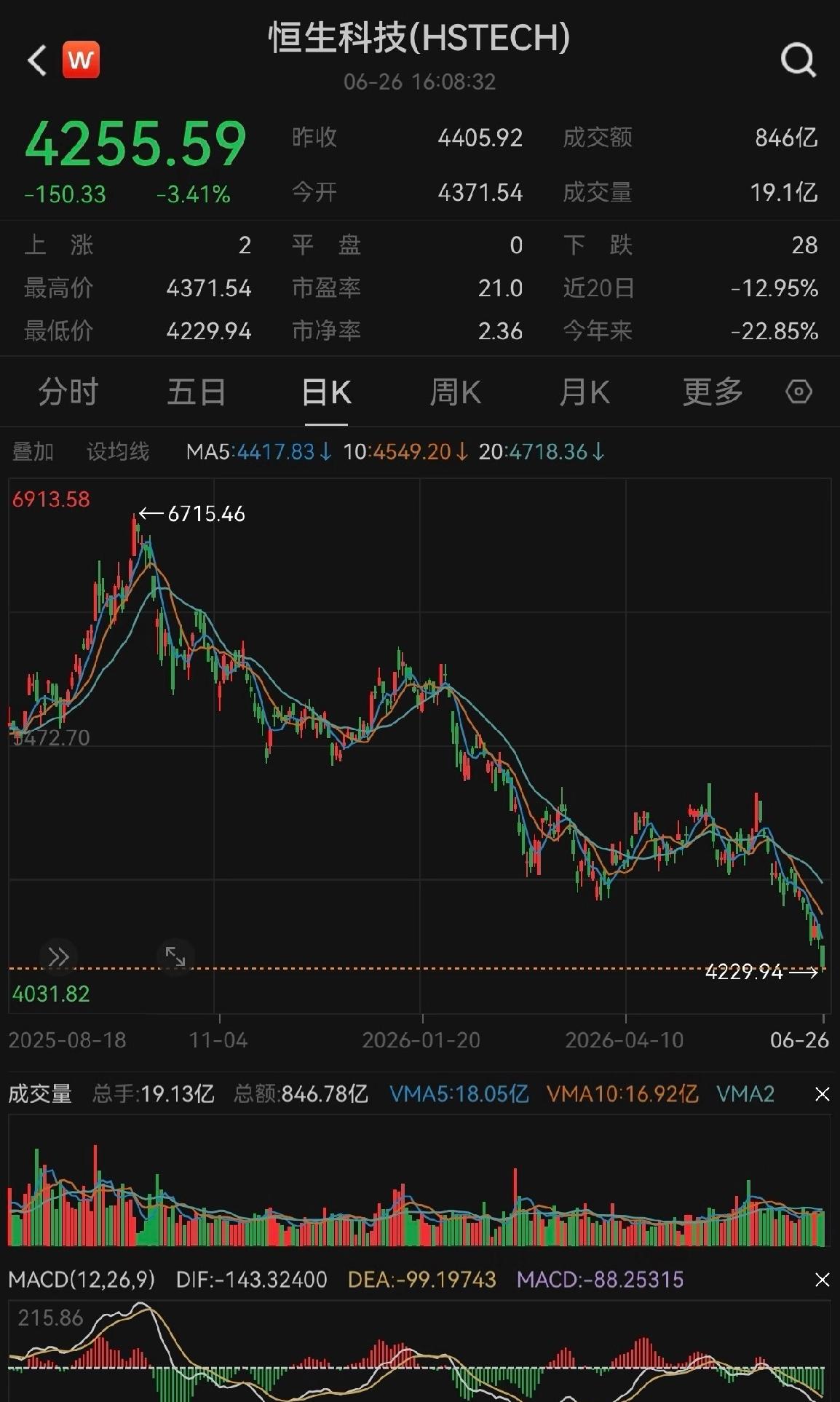Select the 日K tab

coord(326,392)
